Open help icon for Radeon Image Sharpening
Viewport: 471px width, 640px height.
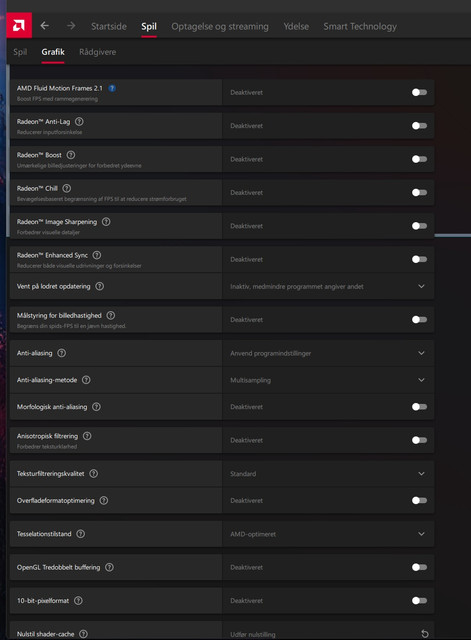pos(106,222)
